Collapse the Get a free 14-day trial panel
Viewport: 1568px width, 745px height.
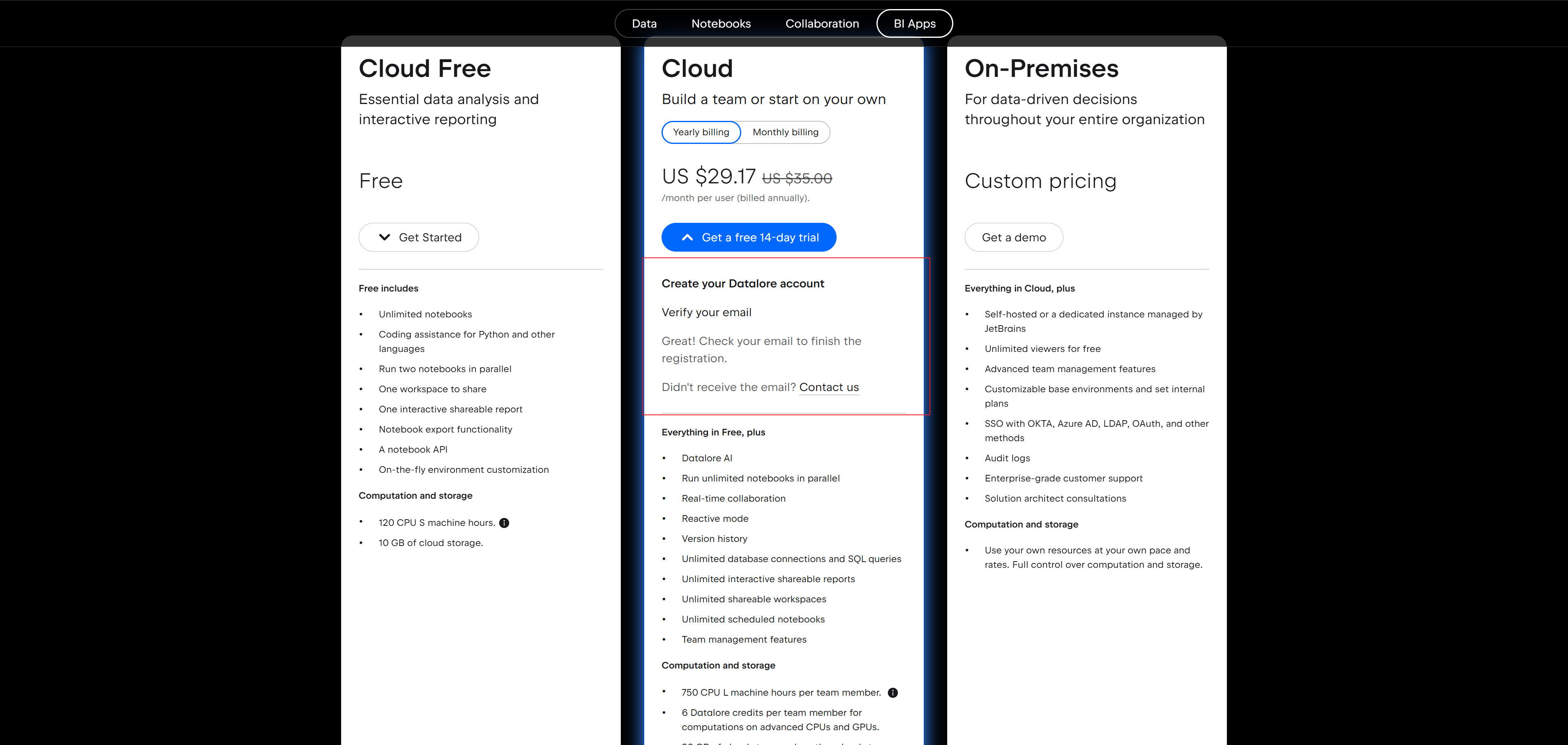pos(749,238)
